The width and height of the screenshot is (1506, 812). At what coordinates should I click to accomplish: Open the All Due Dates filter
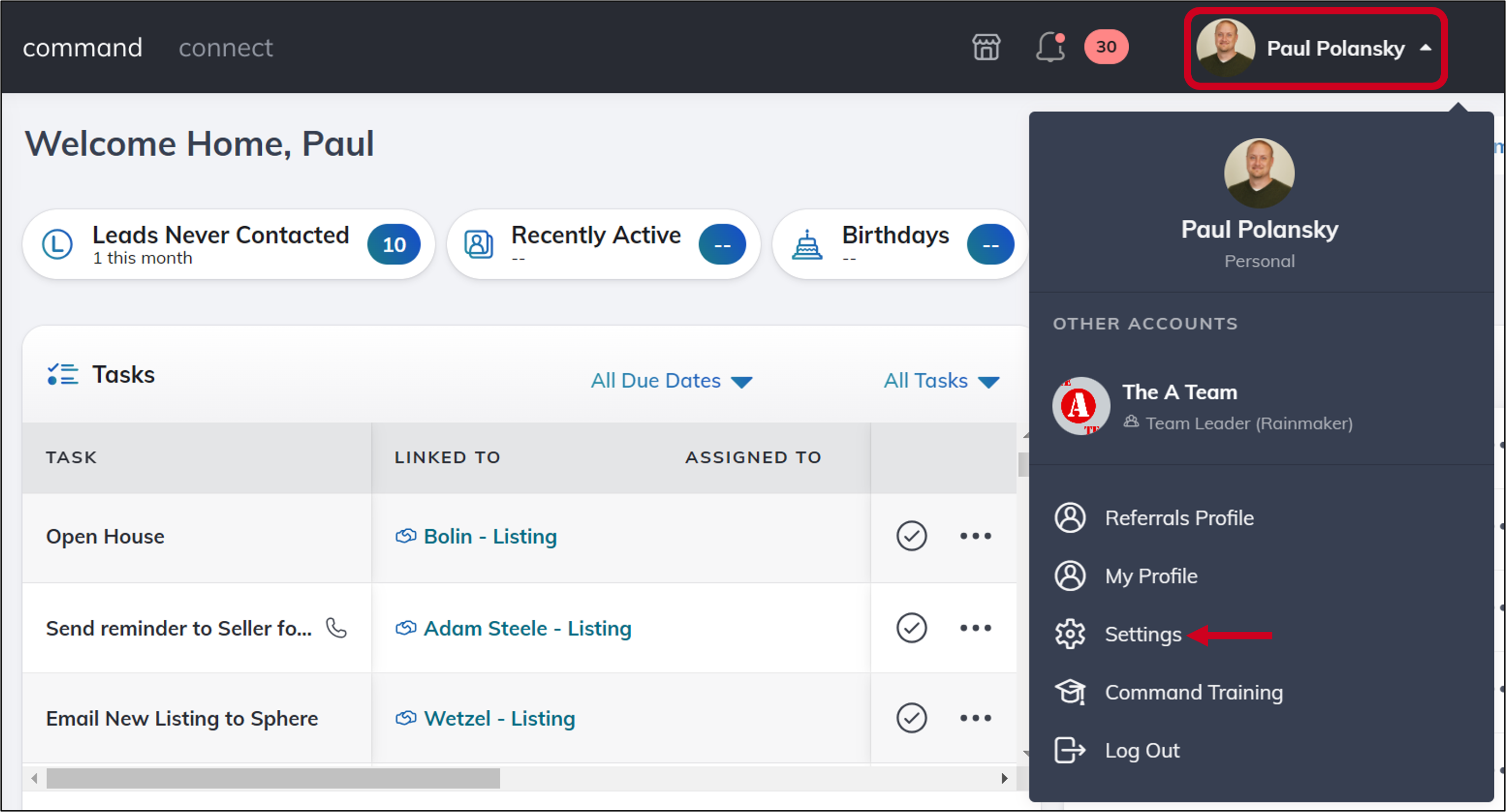click(x=671, y=380)
